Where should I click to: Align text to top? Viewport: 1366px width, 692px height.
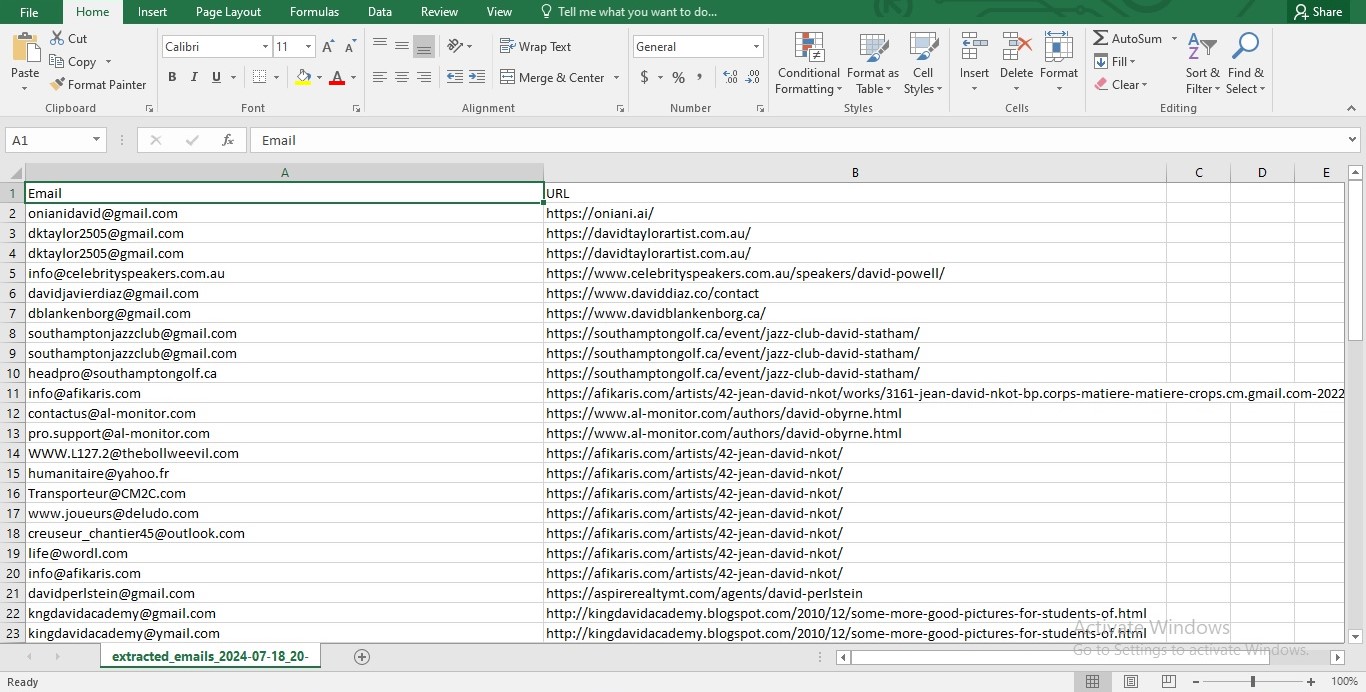pos(380,46)
